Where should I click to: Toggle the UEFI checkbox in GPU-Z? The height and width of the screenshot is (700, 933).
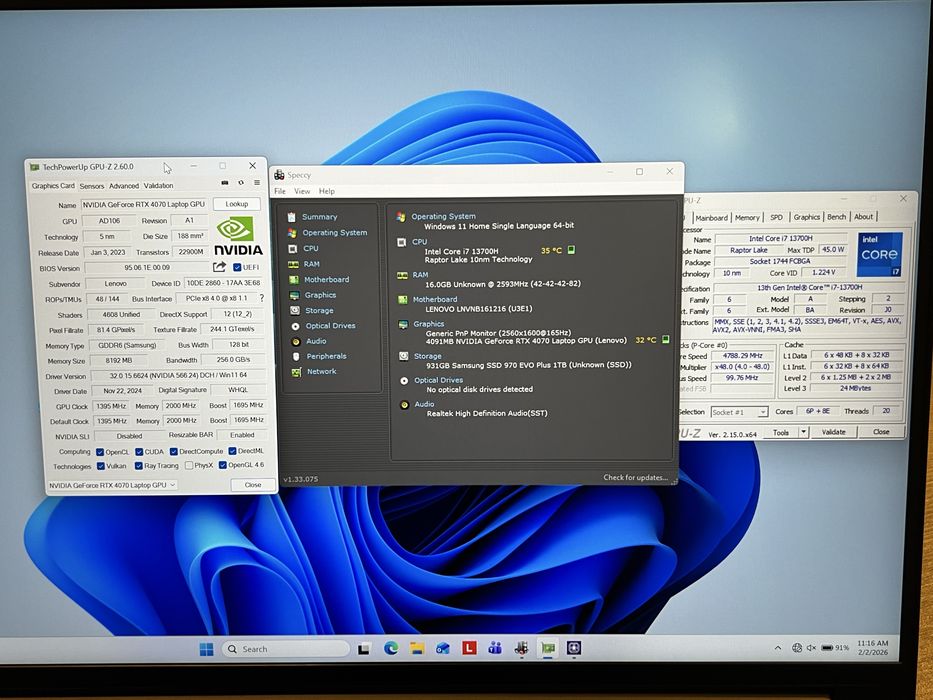click(x=237, y=267)
